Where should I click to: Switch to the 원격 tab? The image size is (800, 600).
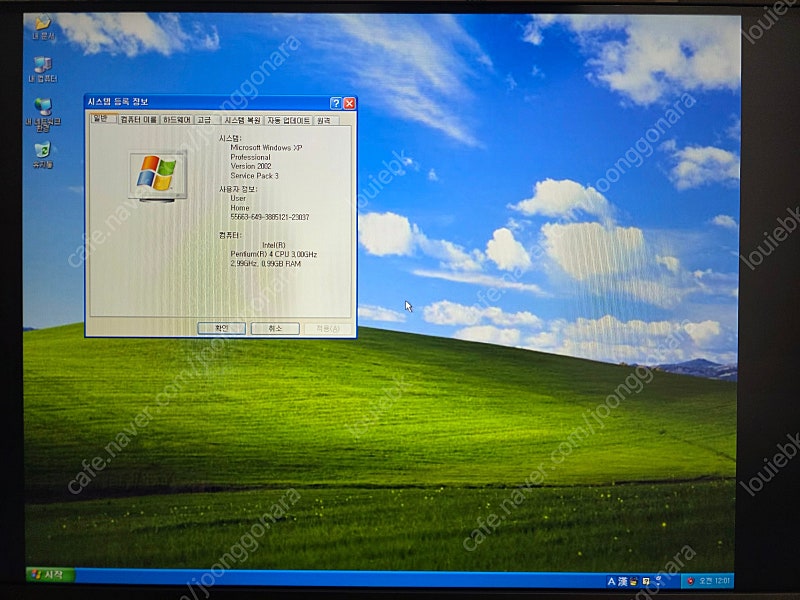[326, 120]
